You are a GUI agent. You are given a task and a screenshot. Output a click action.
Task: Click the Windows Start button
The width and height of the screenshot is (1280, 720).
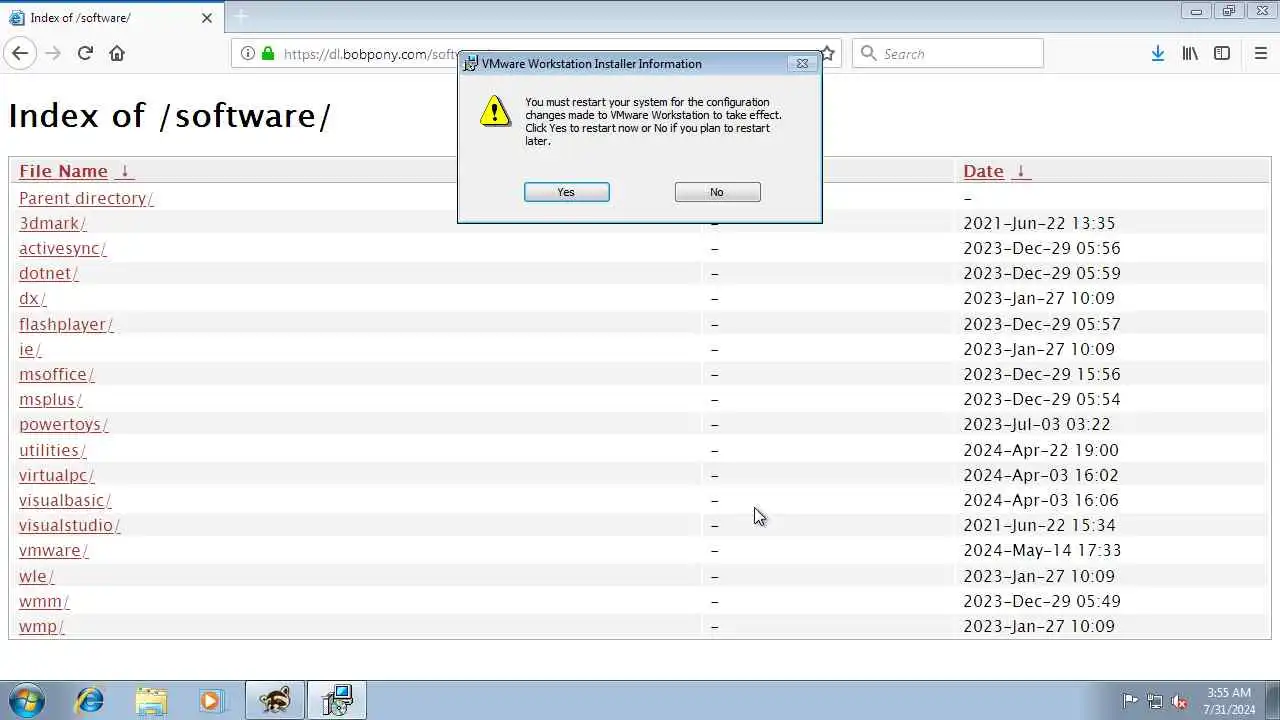(27, 700)
